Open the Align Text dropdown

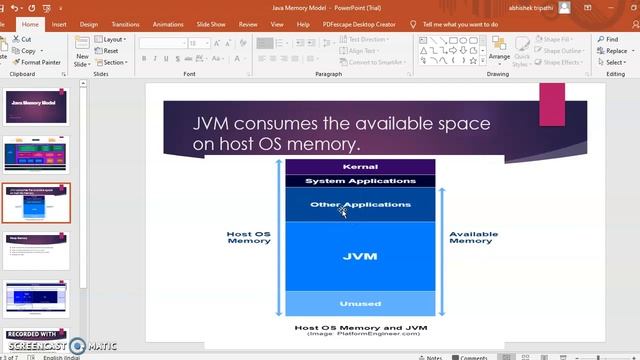point(359,51)
